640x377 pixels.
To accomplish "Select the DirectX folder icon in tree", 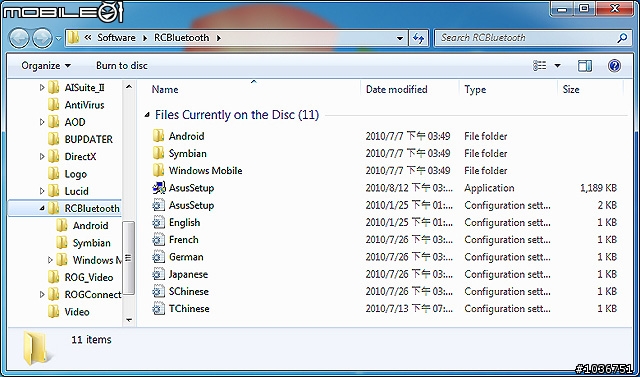I will click(x=53, y=156).
